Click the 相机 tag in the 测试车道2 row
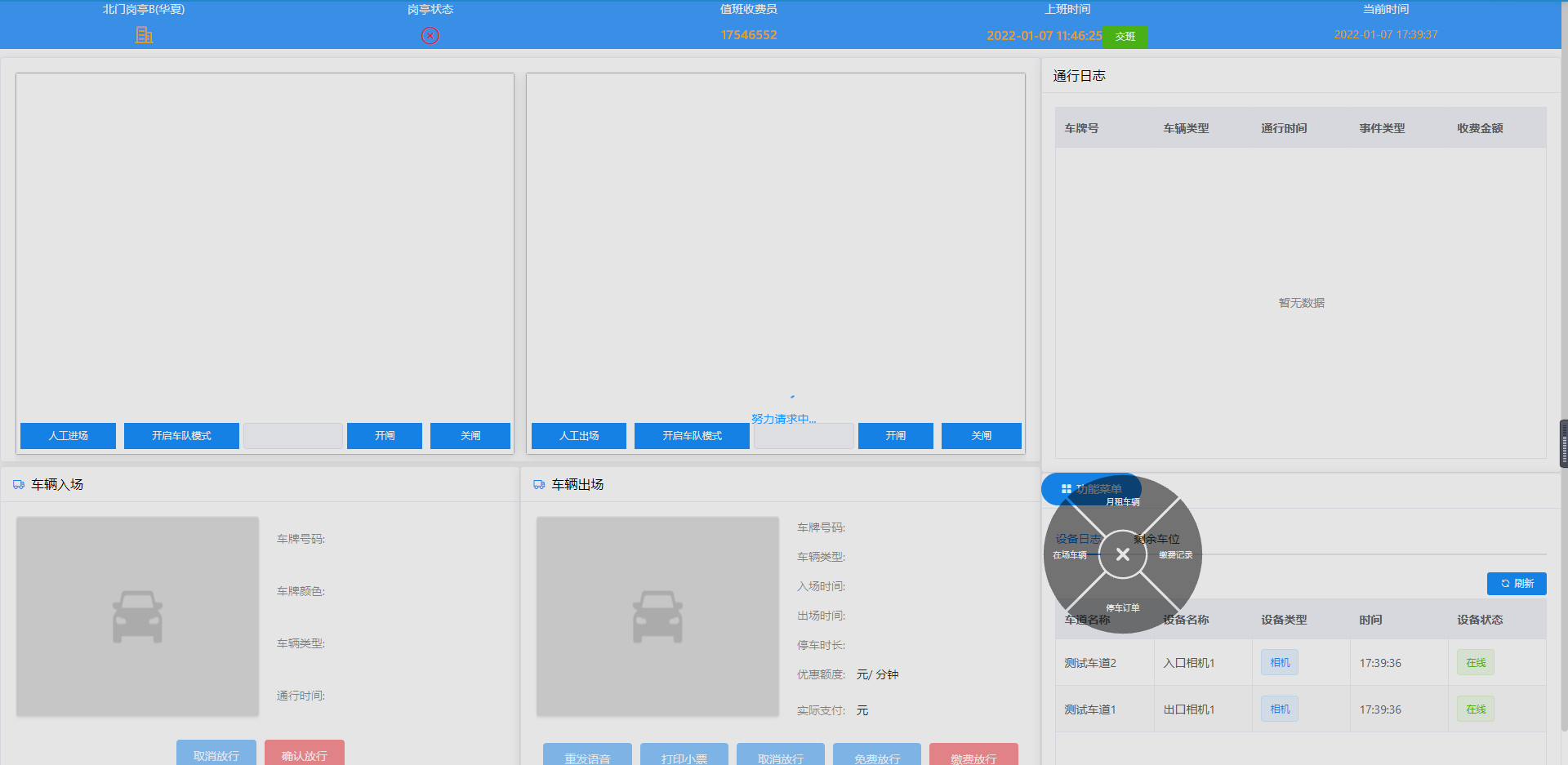The image size is (1568, 765). coord(1280,662)
